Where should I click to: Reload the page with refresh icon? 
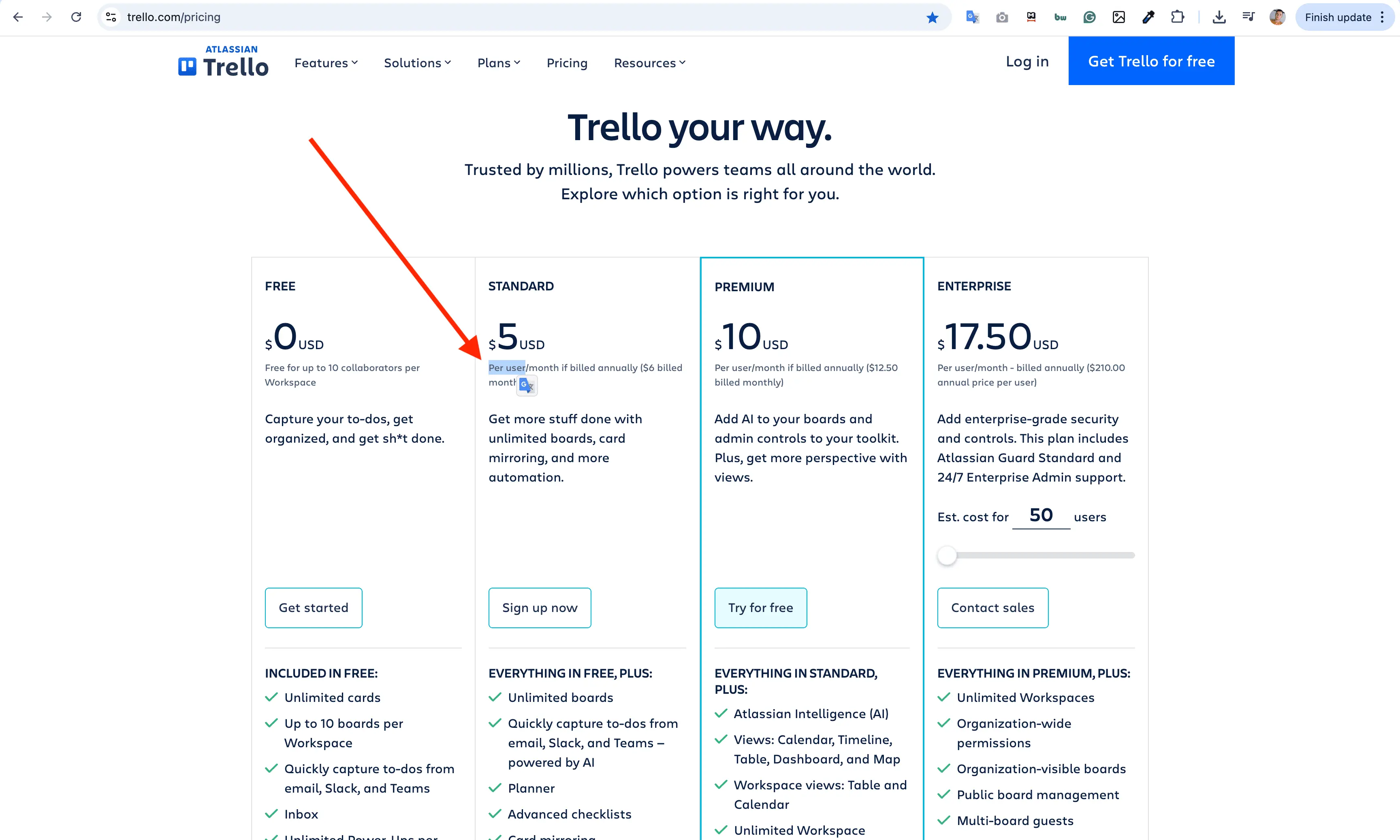76,17
